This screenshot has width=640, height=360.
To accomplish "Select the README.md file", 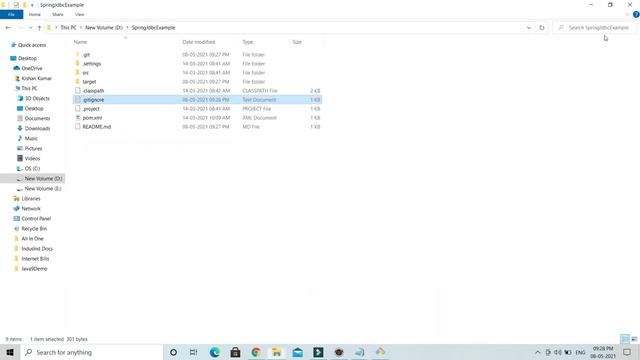I will [x=197, y=127].
